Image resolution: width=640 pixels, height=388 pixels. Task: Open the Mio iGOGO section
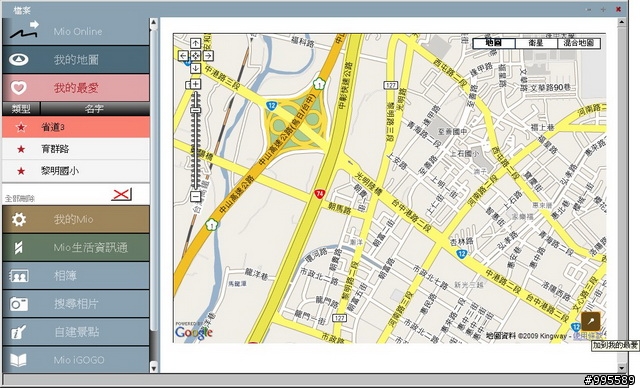click(x=76, y=359)
